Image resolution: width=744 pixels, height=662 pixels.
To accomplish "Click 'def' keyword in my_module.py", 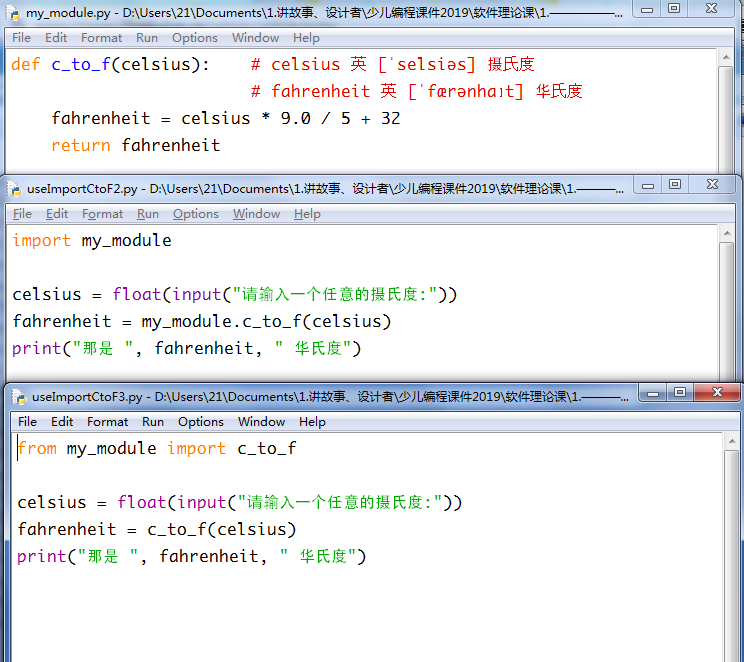I will click(26, 64).
